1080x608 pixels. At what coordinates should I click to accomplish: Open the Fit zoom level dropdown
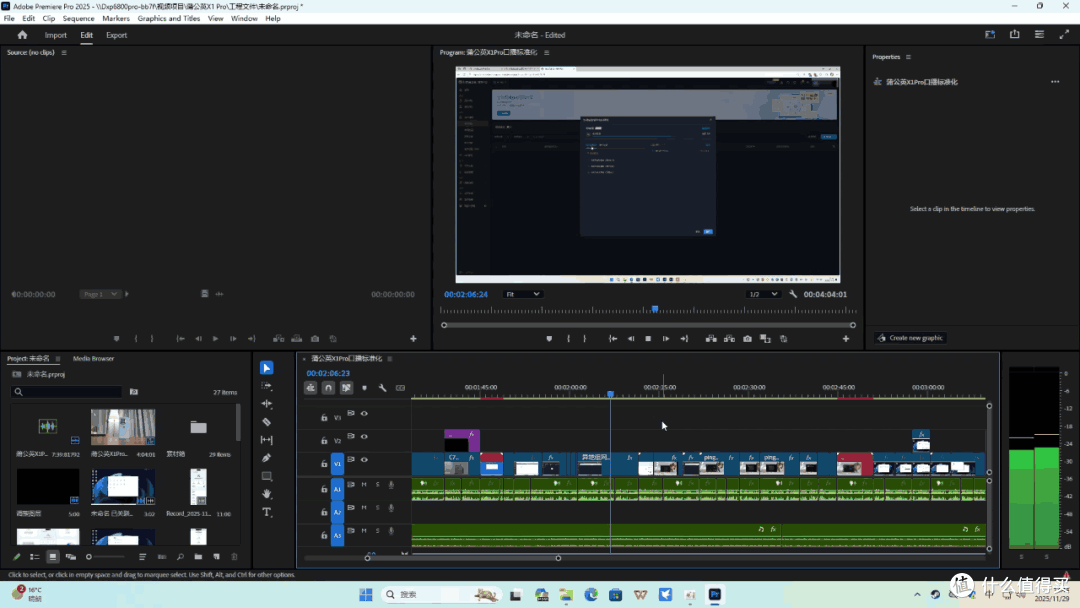point(523,294)
